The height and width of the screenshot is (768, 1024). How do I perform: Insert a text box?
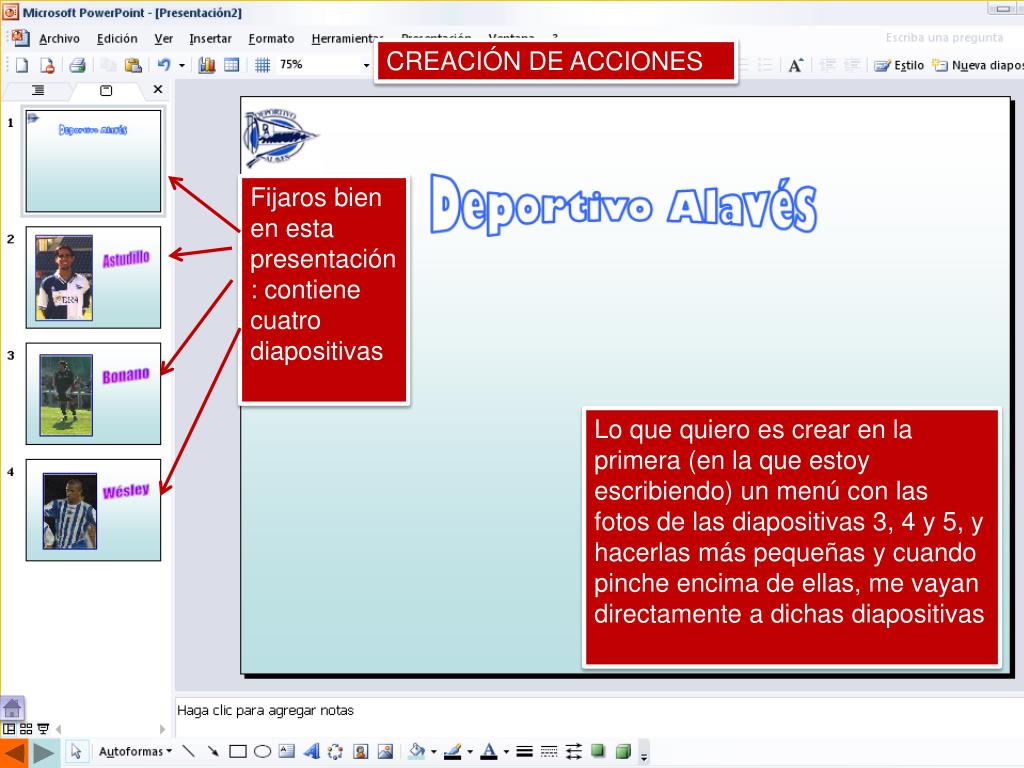pos(287,751)
